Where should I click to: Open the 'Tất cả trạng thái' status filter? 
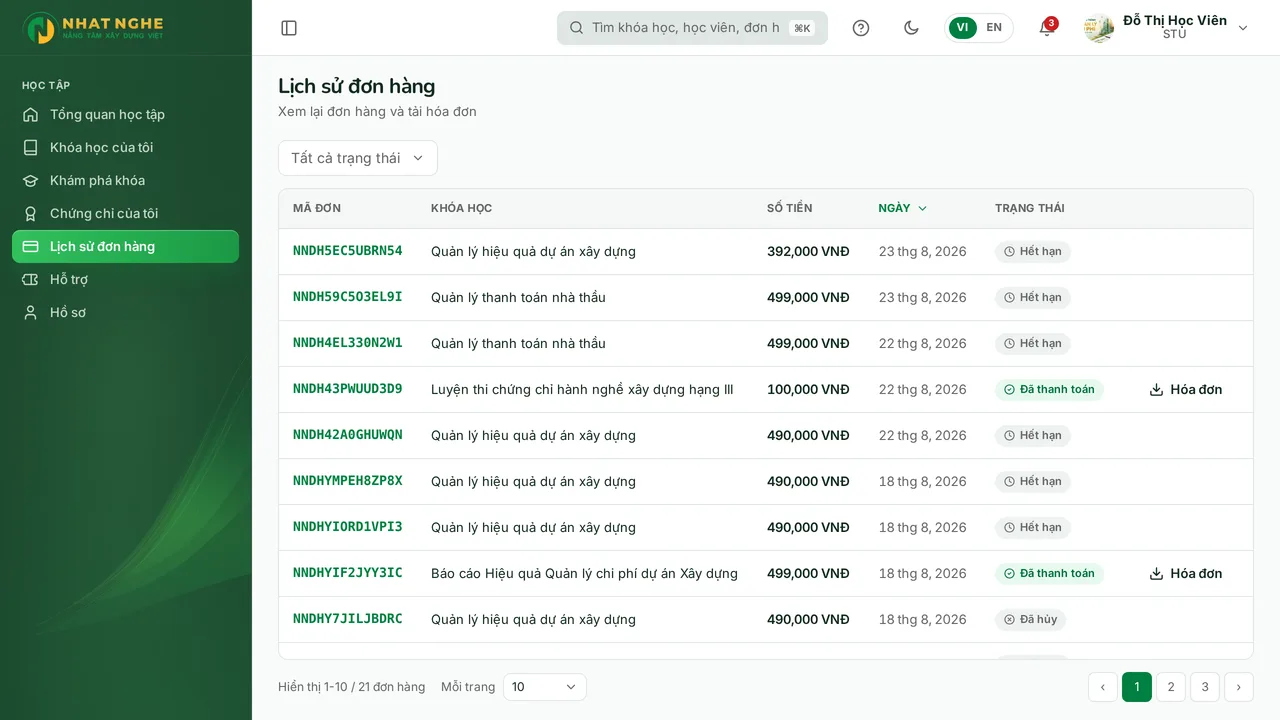click(358, 158)
